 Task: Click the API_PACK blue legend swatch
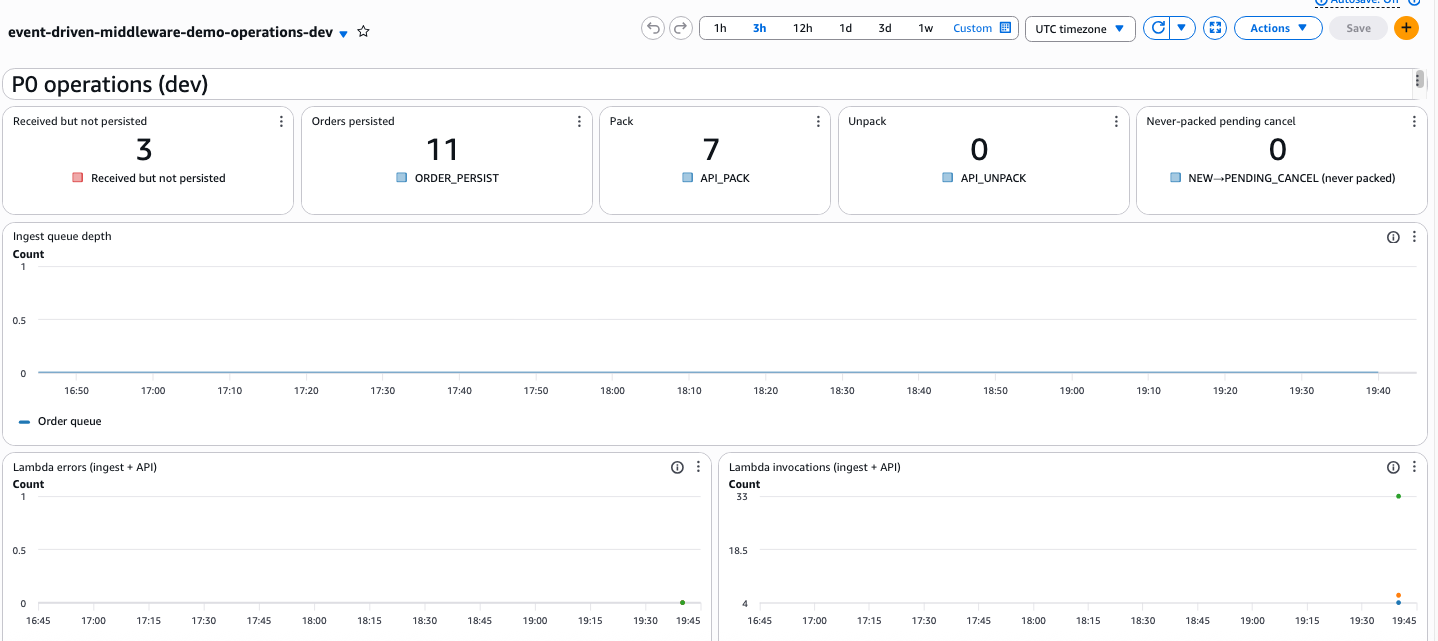point(687,178)
